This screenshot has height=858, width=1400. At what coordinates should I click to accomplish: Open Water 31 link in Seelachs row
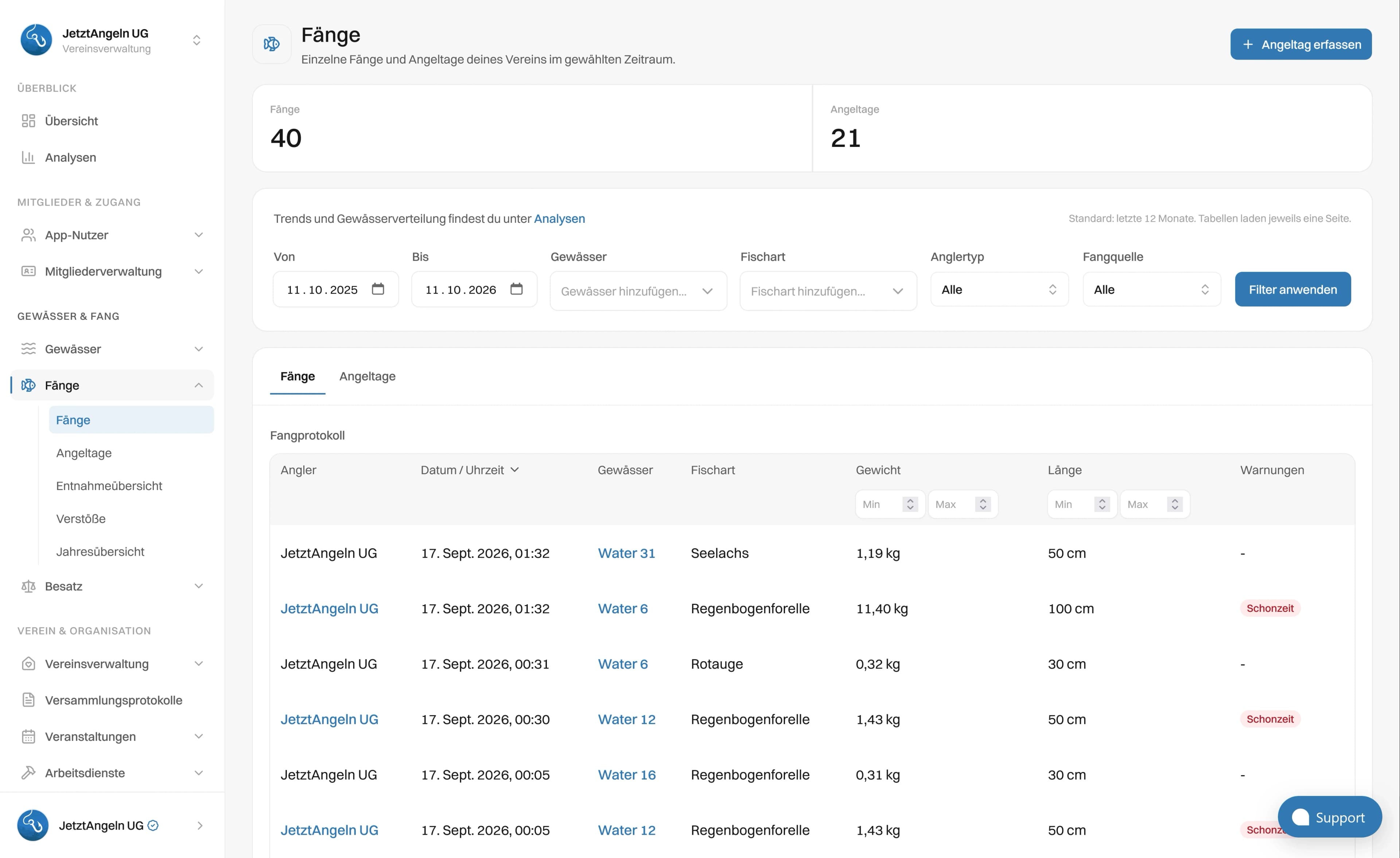pyautogui.click(x=626, y=553)
